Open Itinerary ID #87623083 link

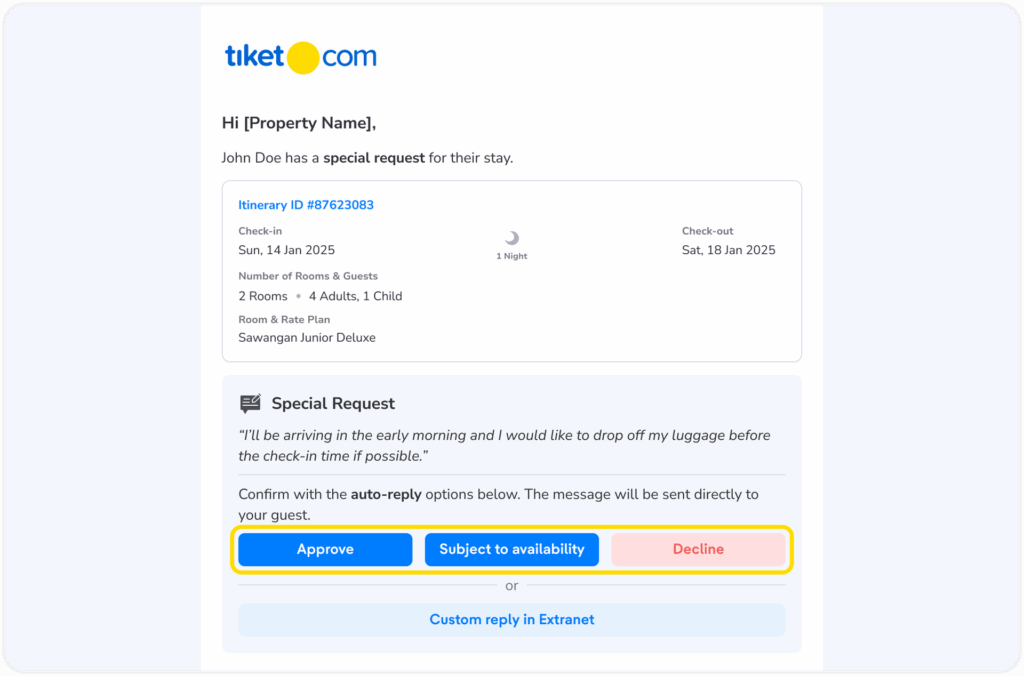tap(306, 205)
